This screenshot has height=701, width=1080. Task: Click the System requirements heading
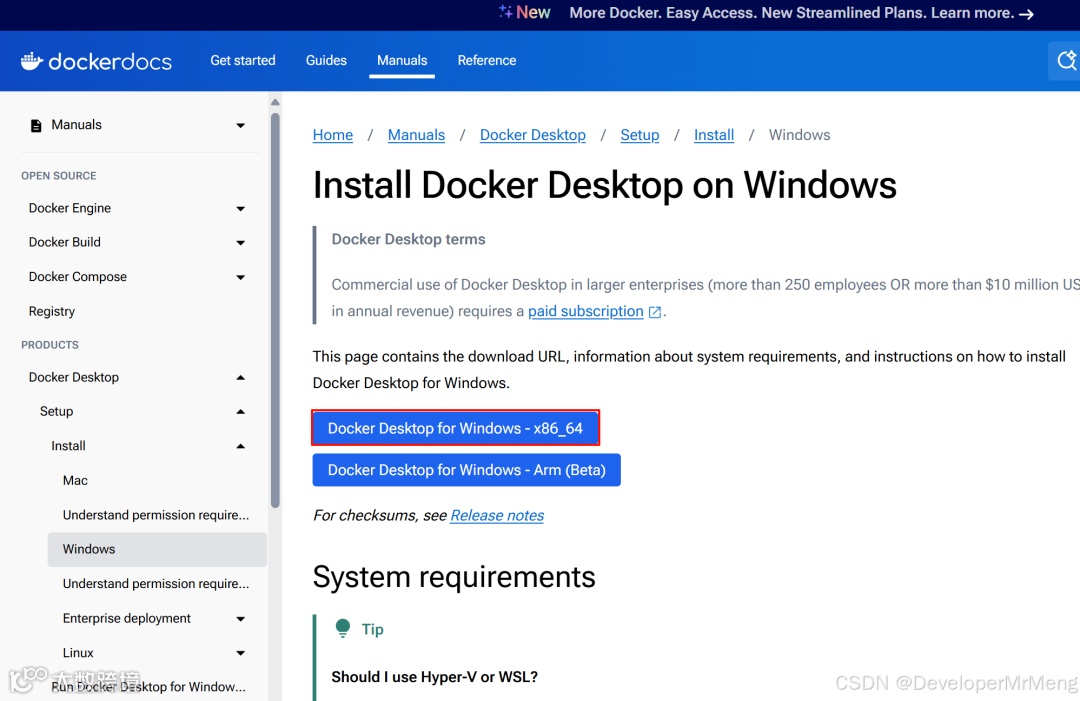(x=454, y=576)
